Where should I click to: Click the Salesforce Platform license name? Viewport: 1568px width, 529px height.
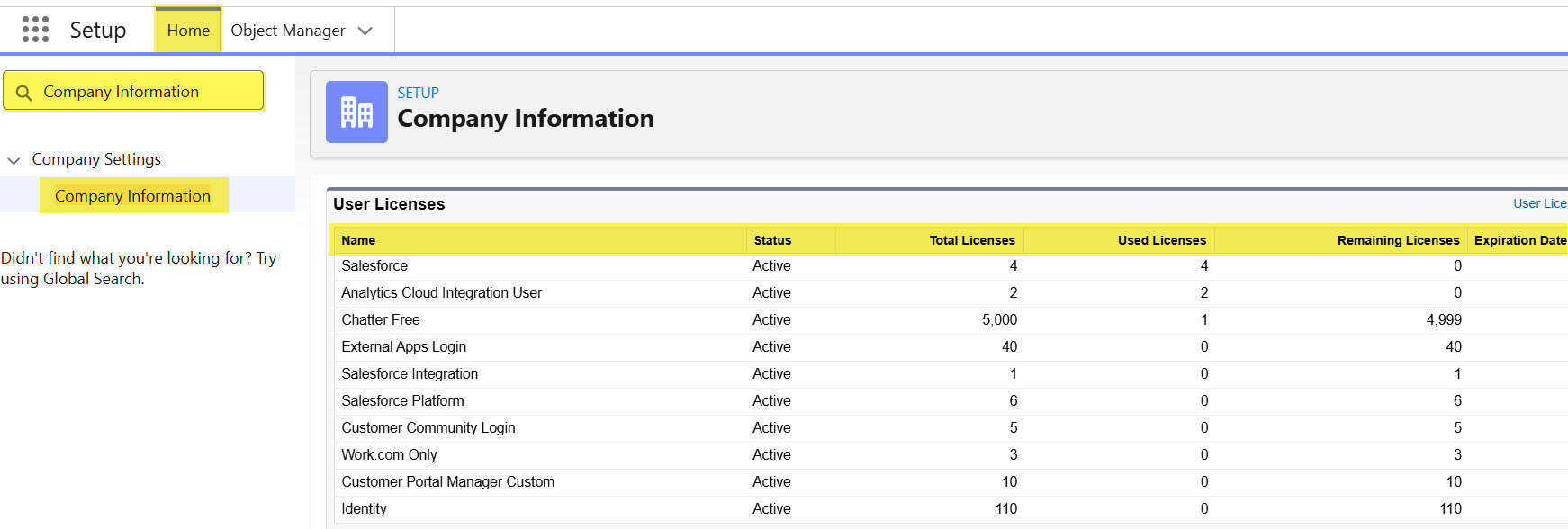pyautogui.click(x=402, y=400)
